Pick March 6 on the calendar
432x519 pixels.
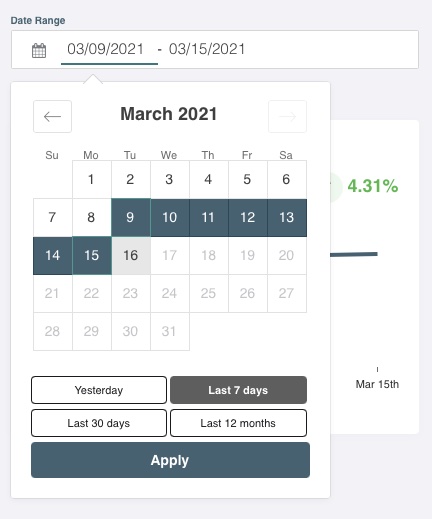click(287, 180)
